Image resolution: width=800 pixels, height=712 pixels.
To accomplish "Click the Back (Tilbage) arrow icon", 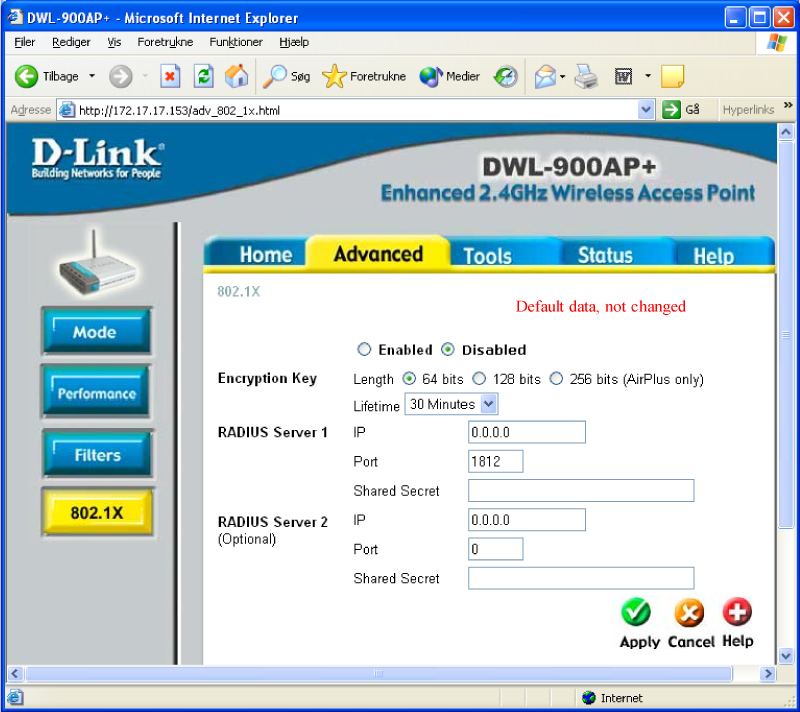I will [x=26, y=77].
